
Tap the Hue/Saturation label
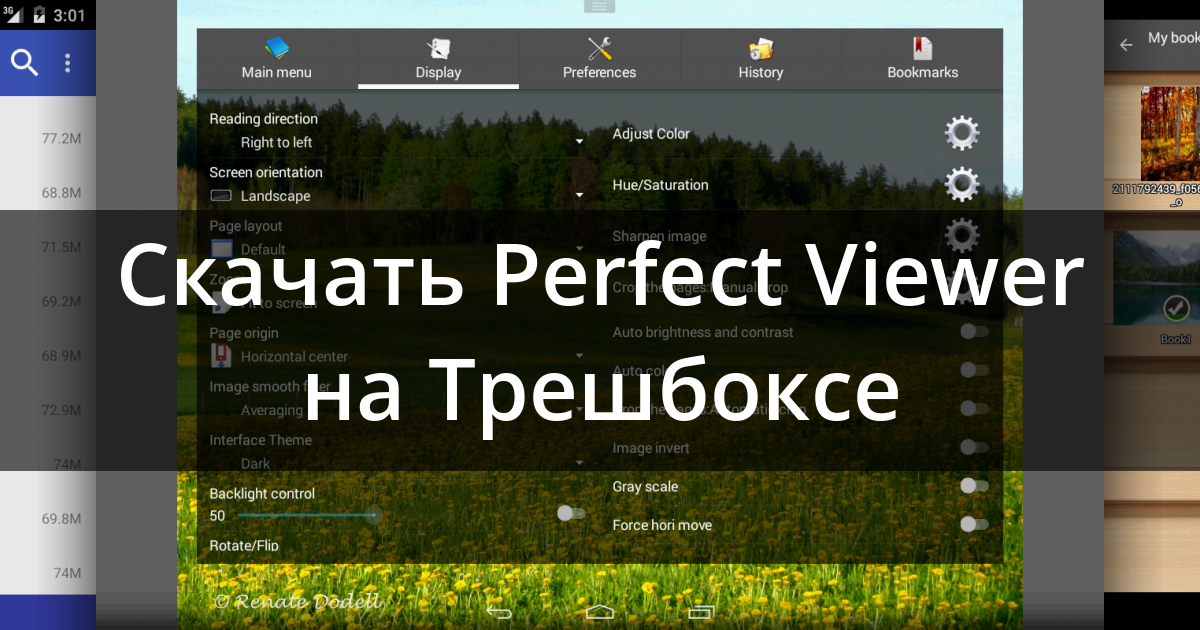(x=660, y=184)
